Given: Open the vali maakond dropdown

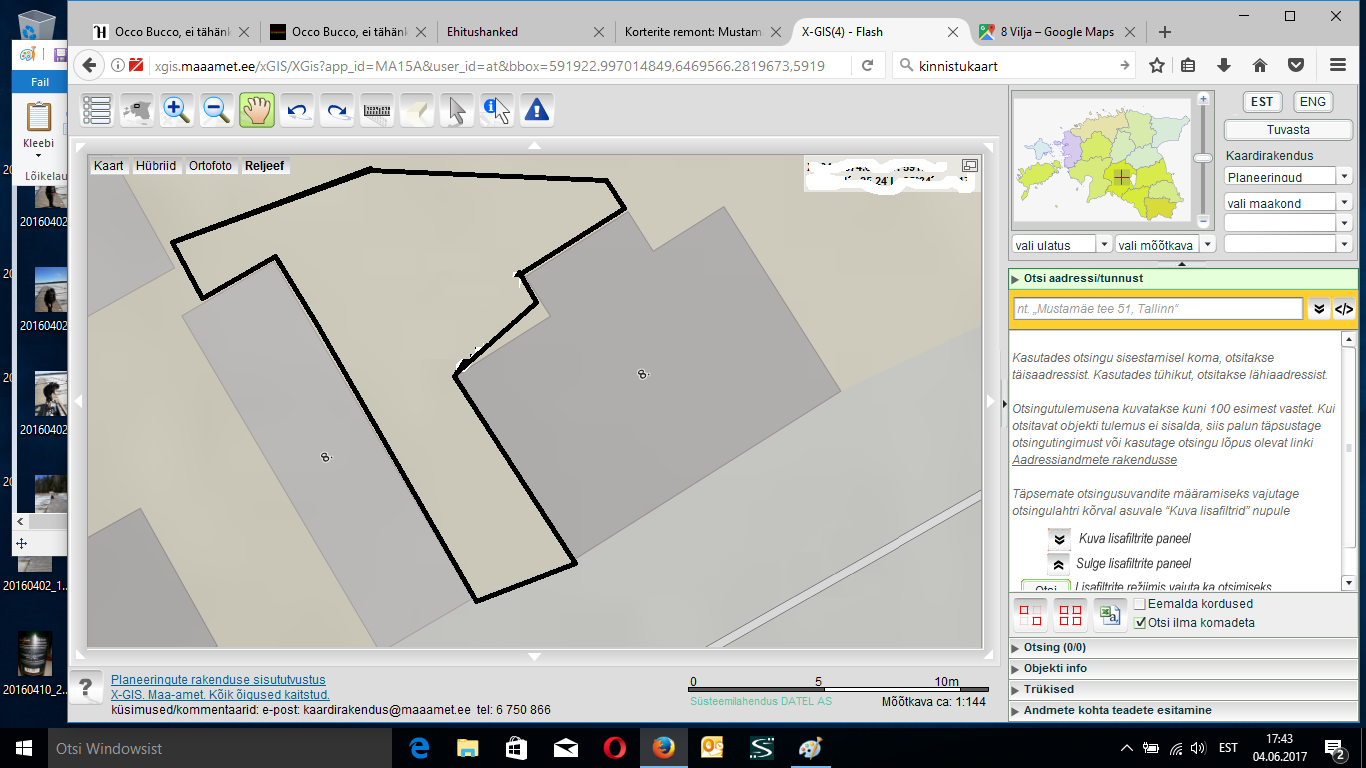Looking at the screenshot, I should pos(1343,202).
